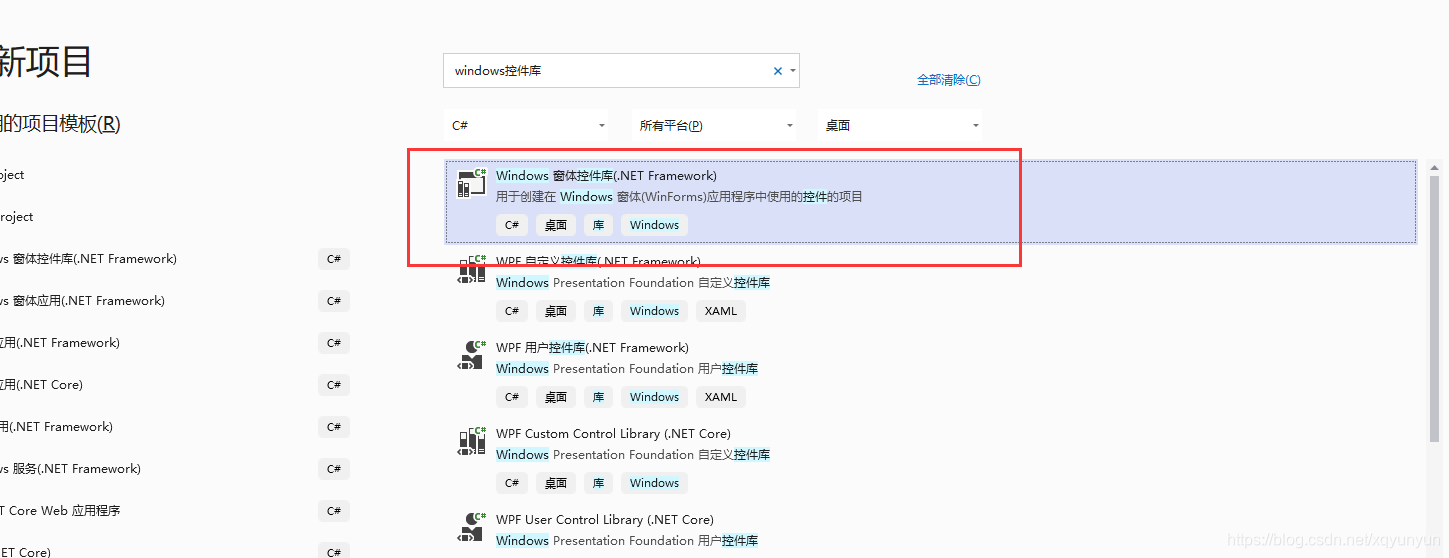Click the 全部清除(C) link
This screenshot has width=1449, height=558.
coord(949,80)
